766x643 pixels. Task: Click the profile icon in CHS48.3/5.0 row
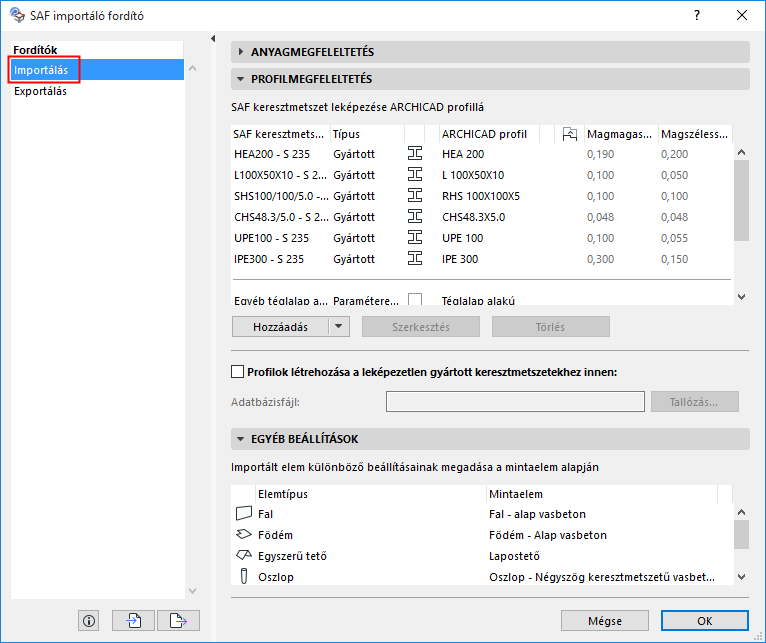pos(415,216)
